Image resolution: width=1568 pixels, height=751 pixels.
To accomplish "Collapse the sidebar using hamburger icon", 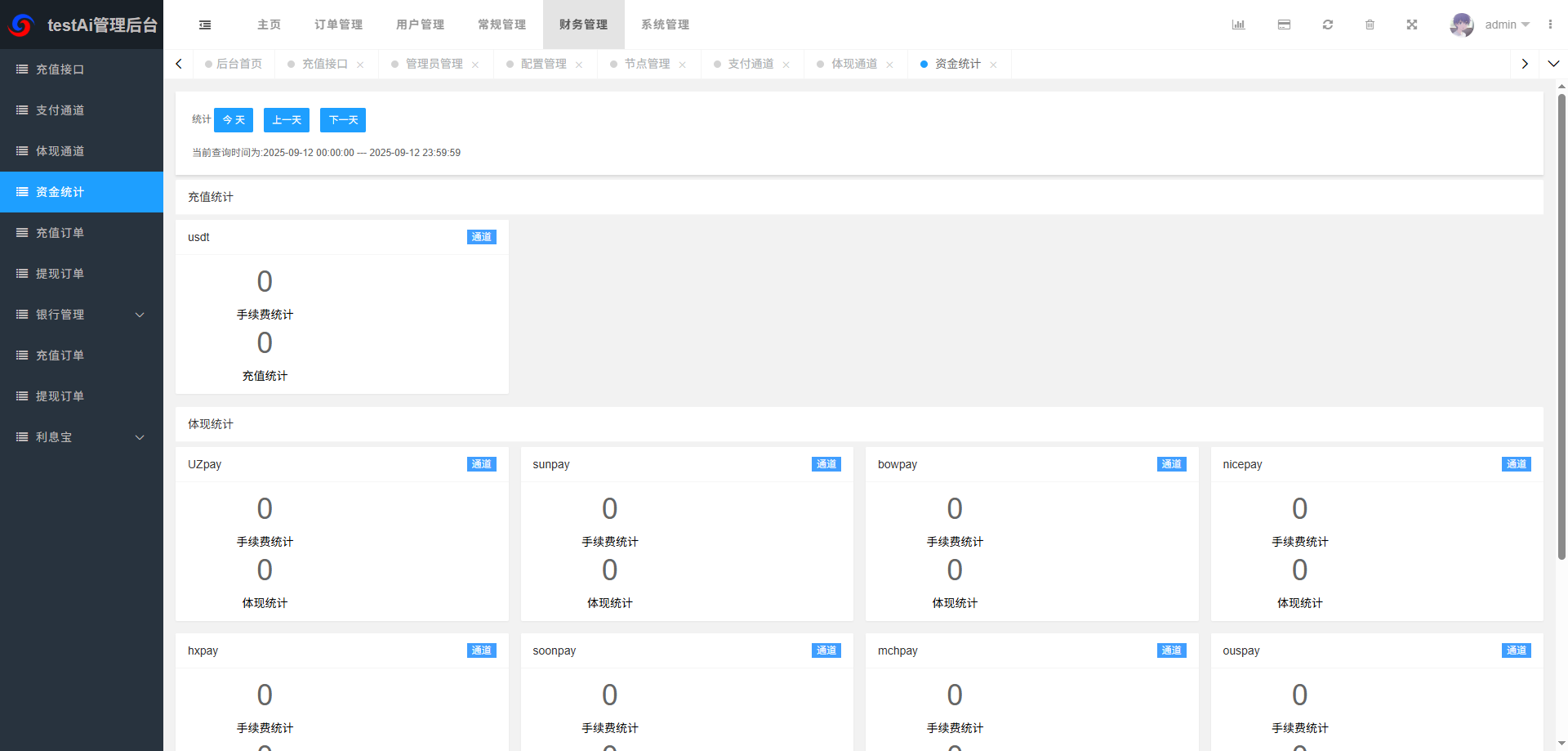I will tap(204, 25).
